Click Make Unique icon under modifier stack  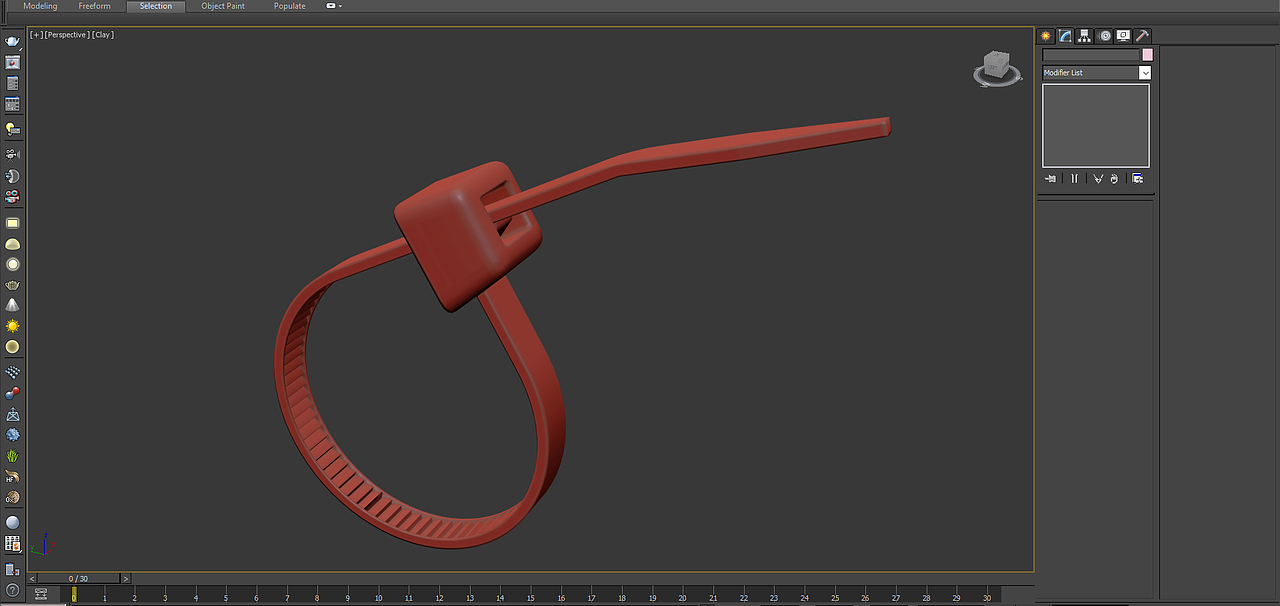(1098, 178)
